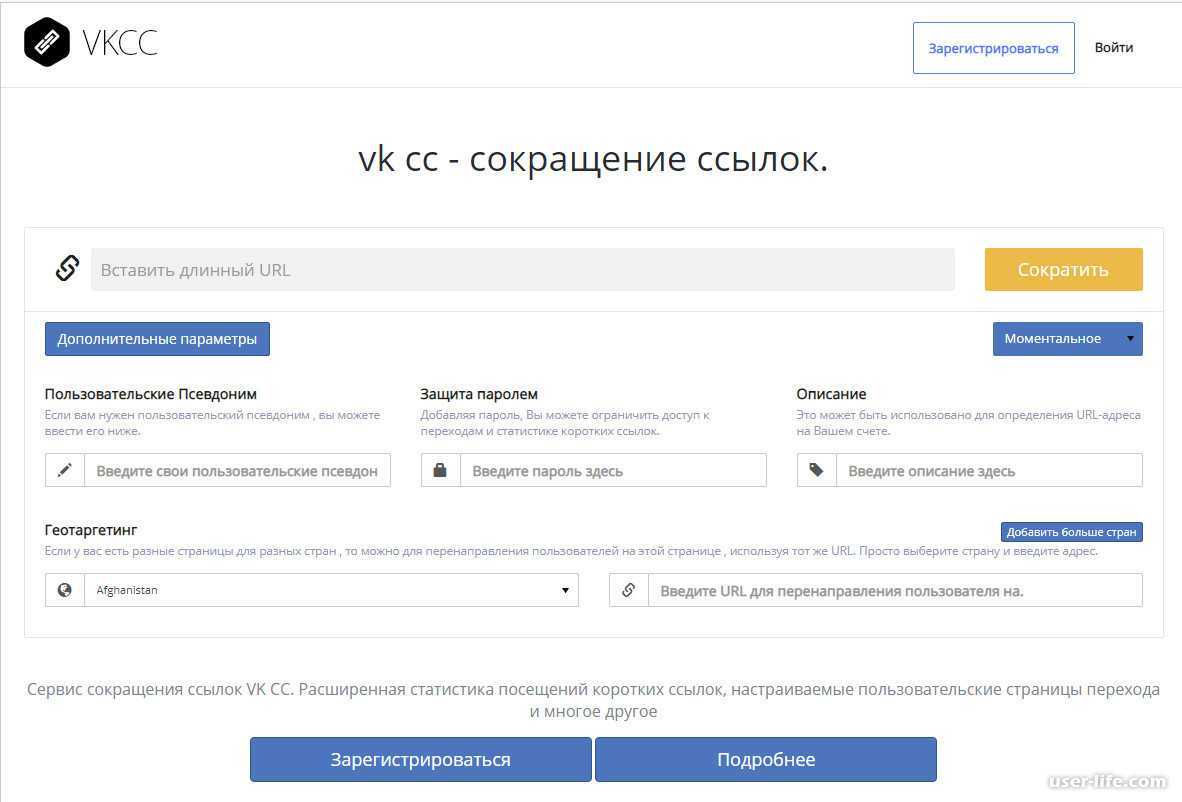Focus the Вставить длинный URL field
This screenshot has height=802, width=1182.
tap(523, 270)
